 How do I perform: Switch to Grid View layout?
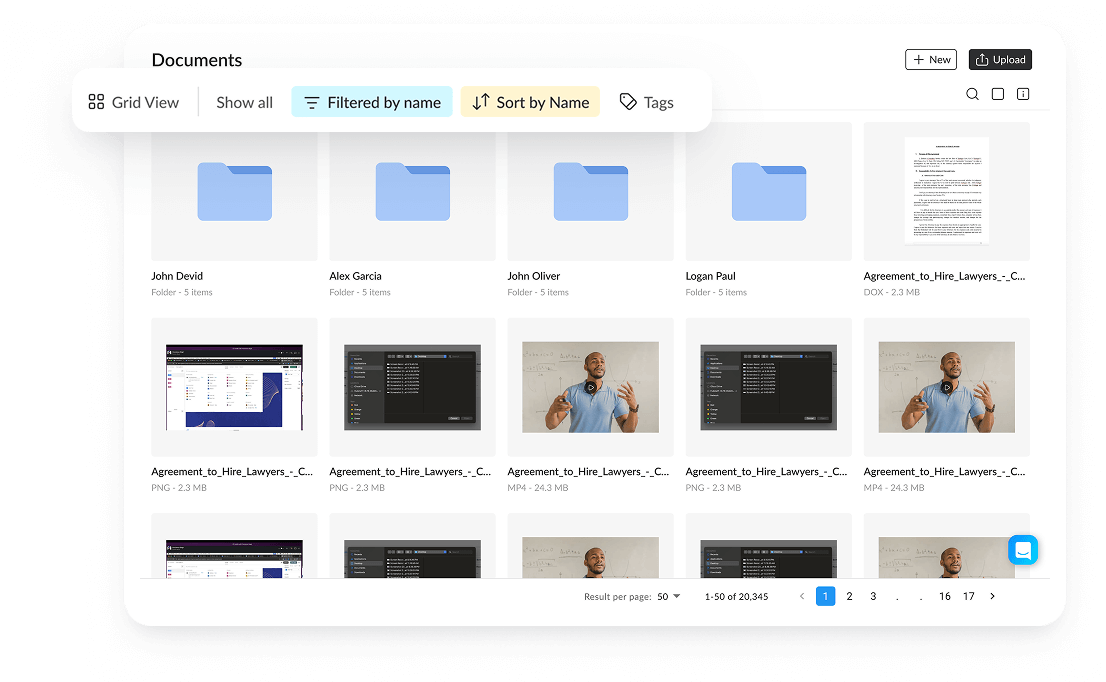click(x=134, y=102)
